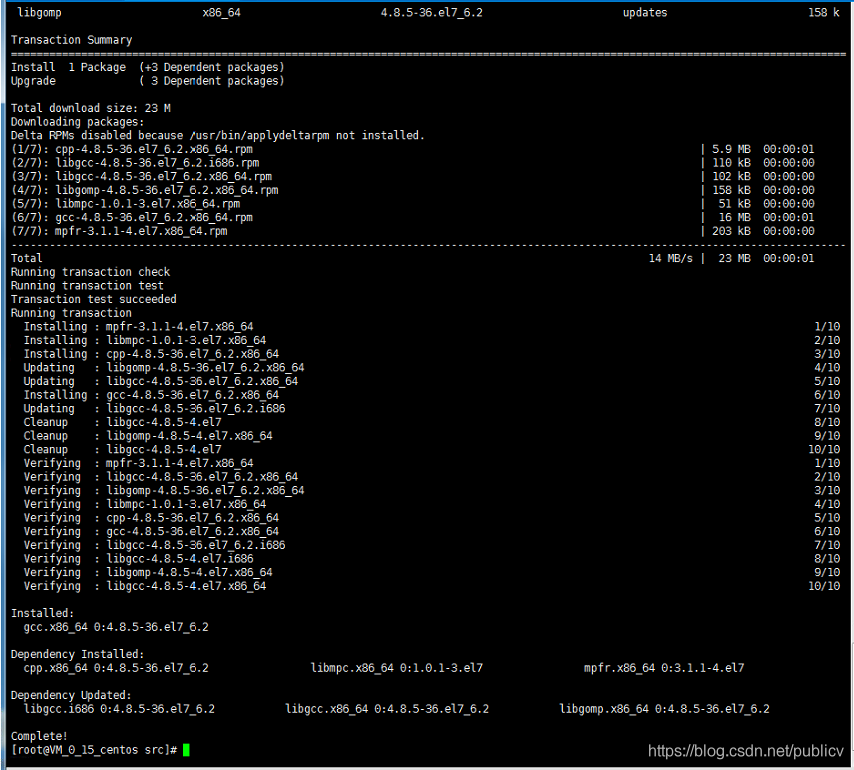The width and height of the screenshot is (854, 770).
Task: Click 'Running transaction check' line
Action: [x=90, y=272]
